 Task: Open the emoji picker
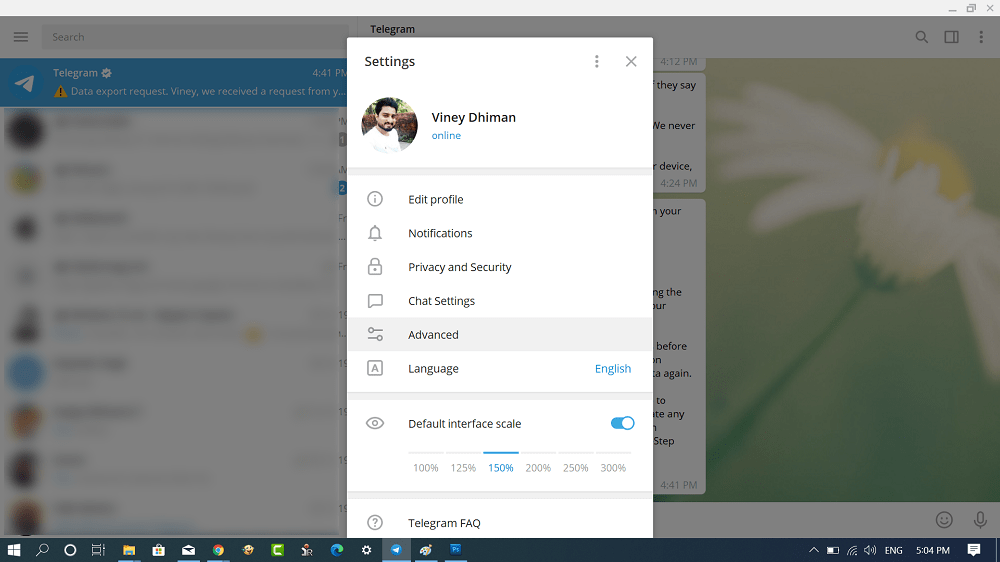(x=944, y=520)
